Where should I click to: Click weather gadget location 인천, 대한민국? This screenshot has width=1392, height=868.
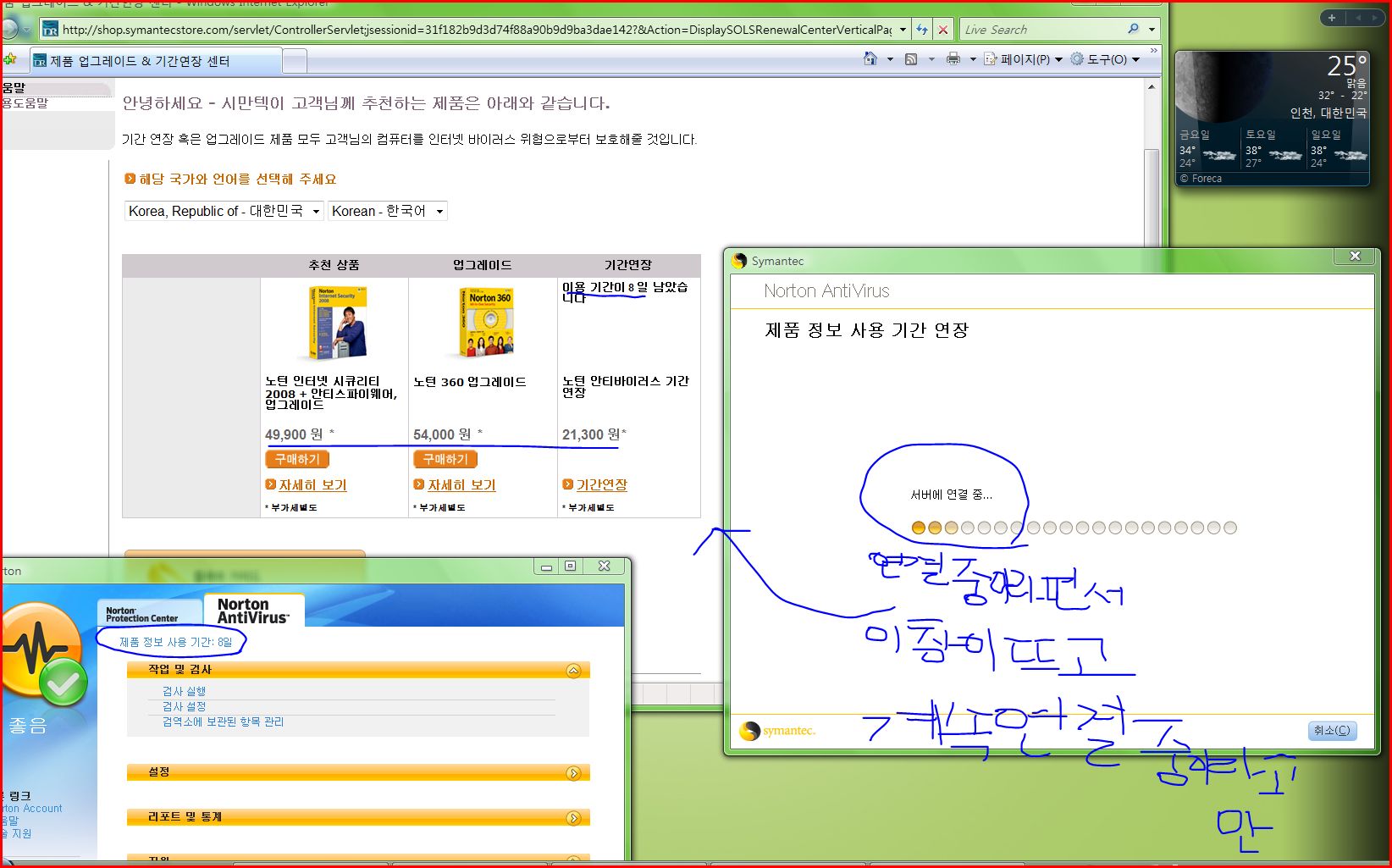coord(1328,113)
